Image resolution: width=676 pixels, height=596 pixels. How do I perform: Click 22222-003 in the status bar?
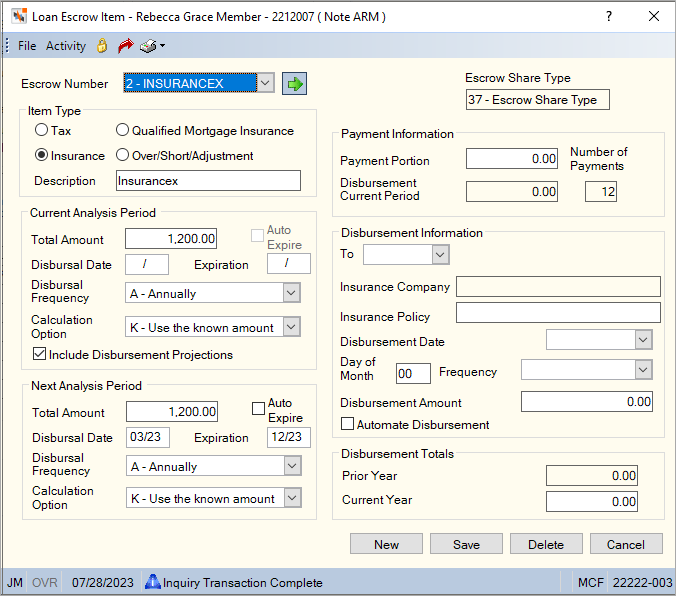642,583
